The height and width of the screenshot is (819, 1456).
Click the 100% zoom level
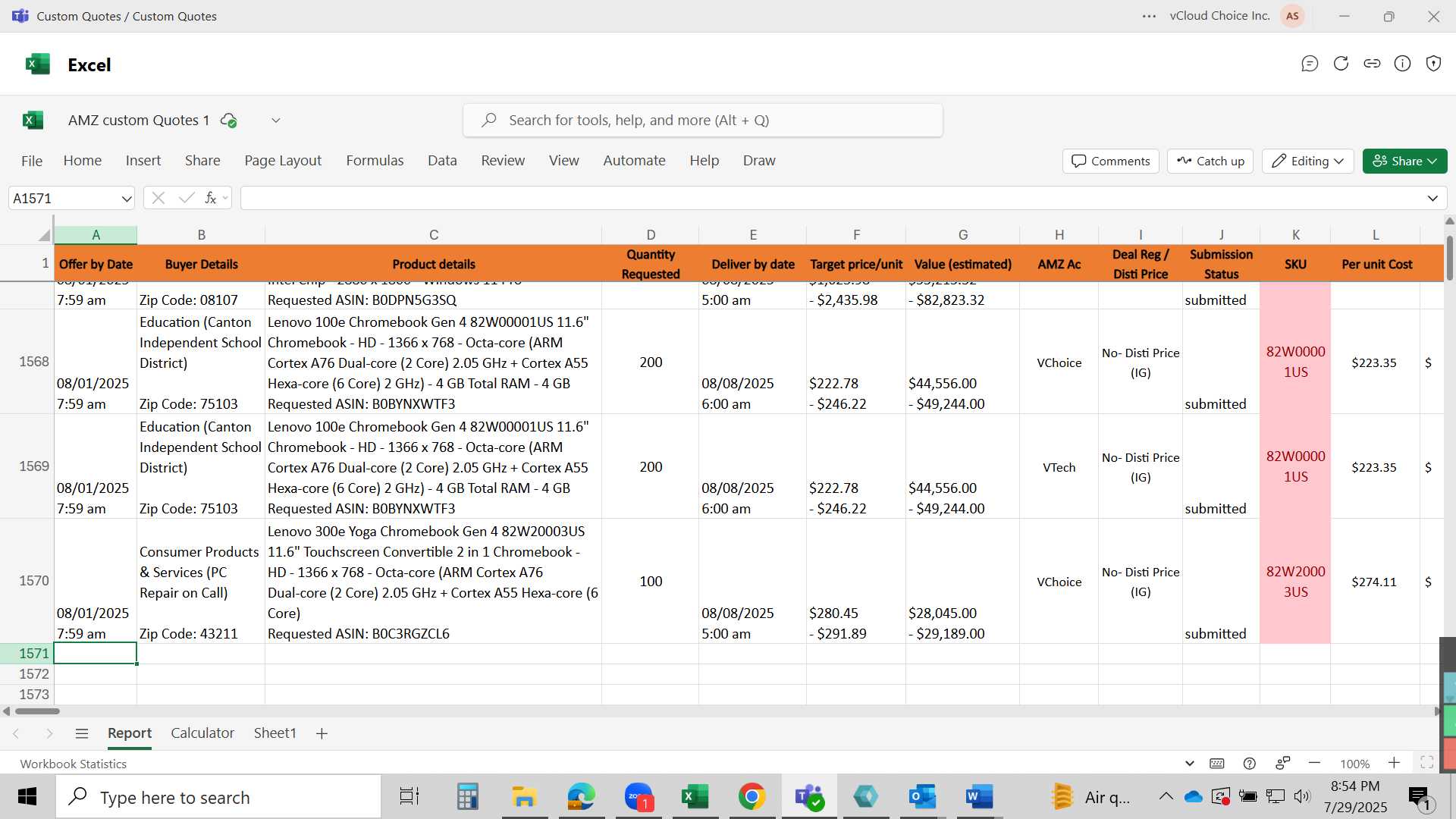pyautogui.click(x=1354, y=764)
